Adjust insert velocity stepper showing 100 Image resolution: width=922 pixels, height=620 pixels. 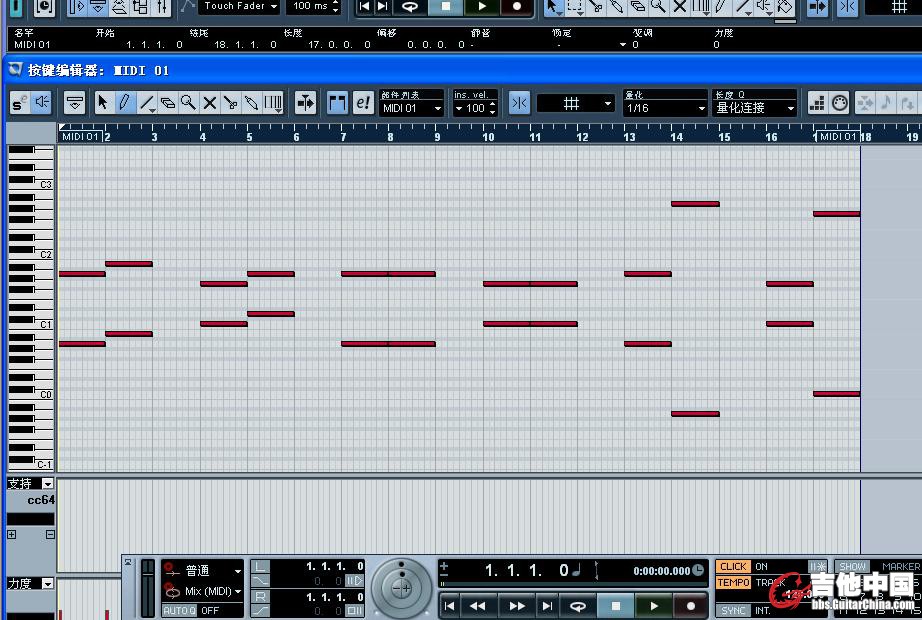[493, 108]
